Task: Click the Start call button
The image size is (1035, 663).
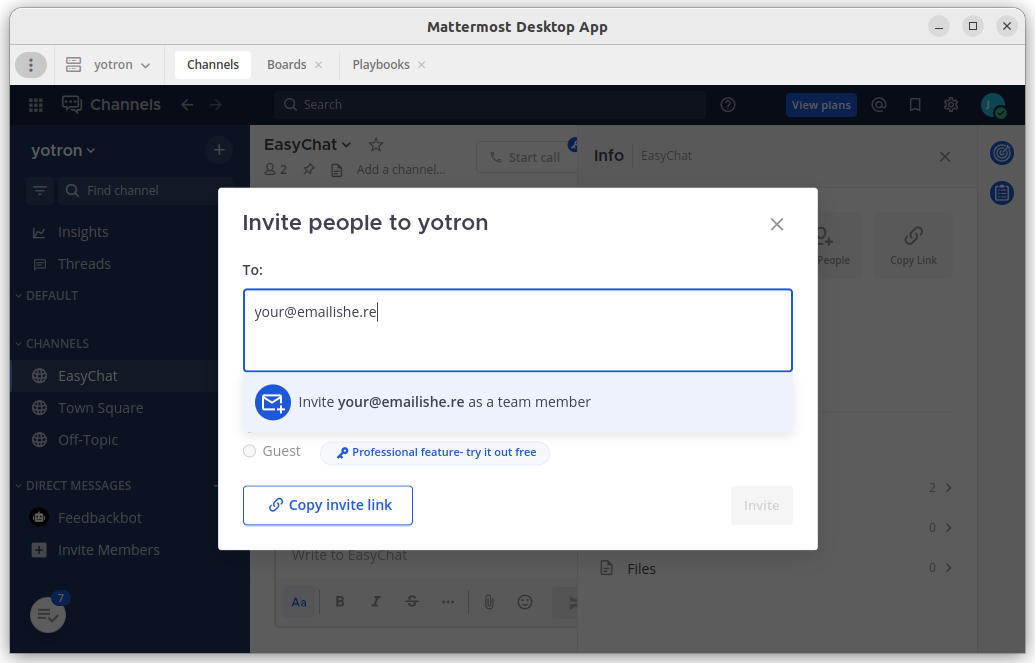Action: 525,157
